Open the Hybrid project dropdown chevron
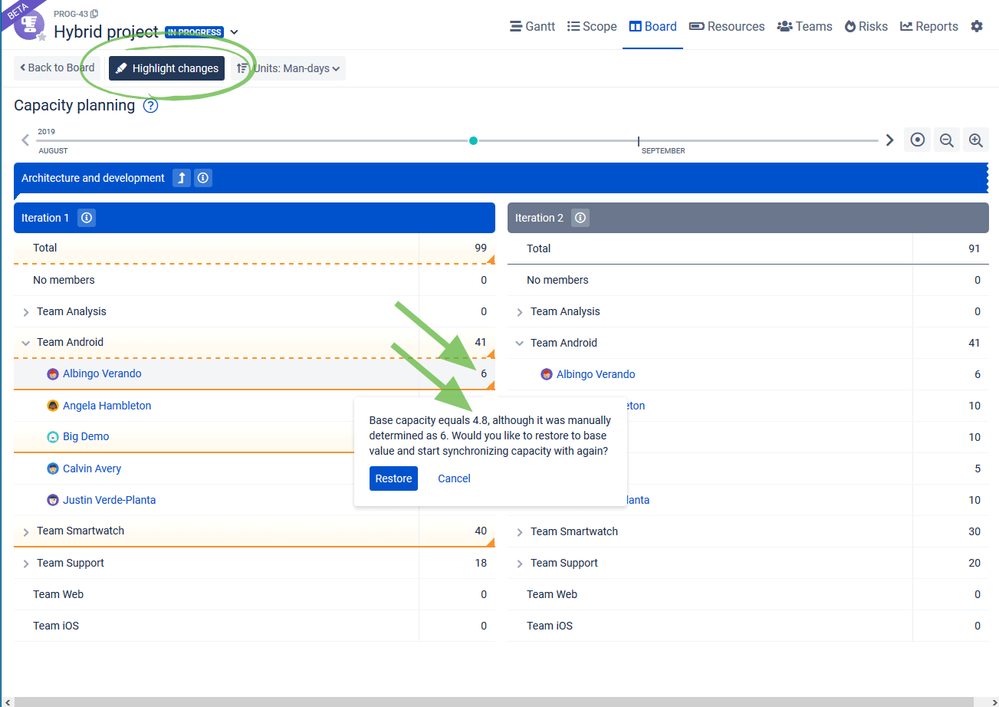999x707 pixels. point(234,32)
